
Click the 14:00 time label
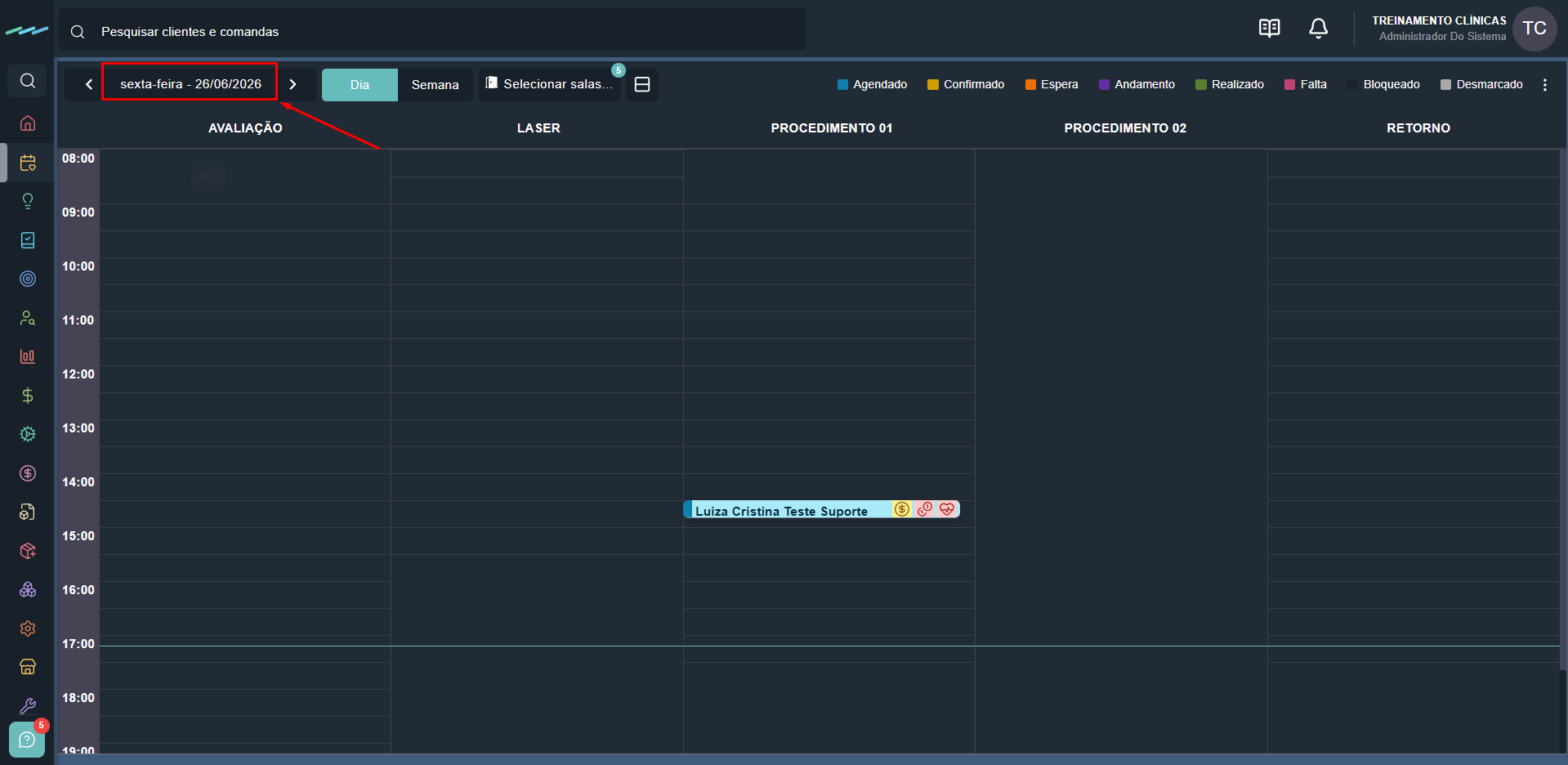pyautogui.click(x=78, y=482)
